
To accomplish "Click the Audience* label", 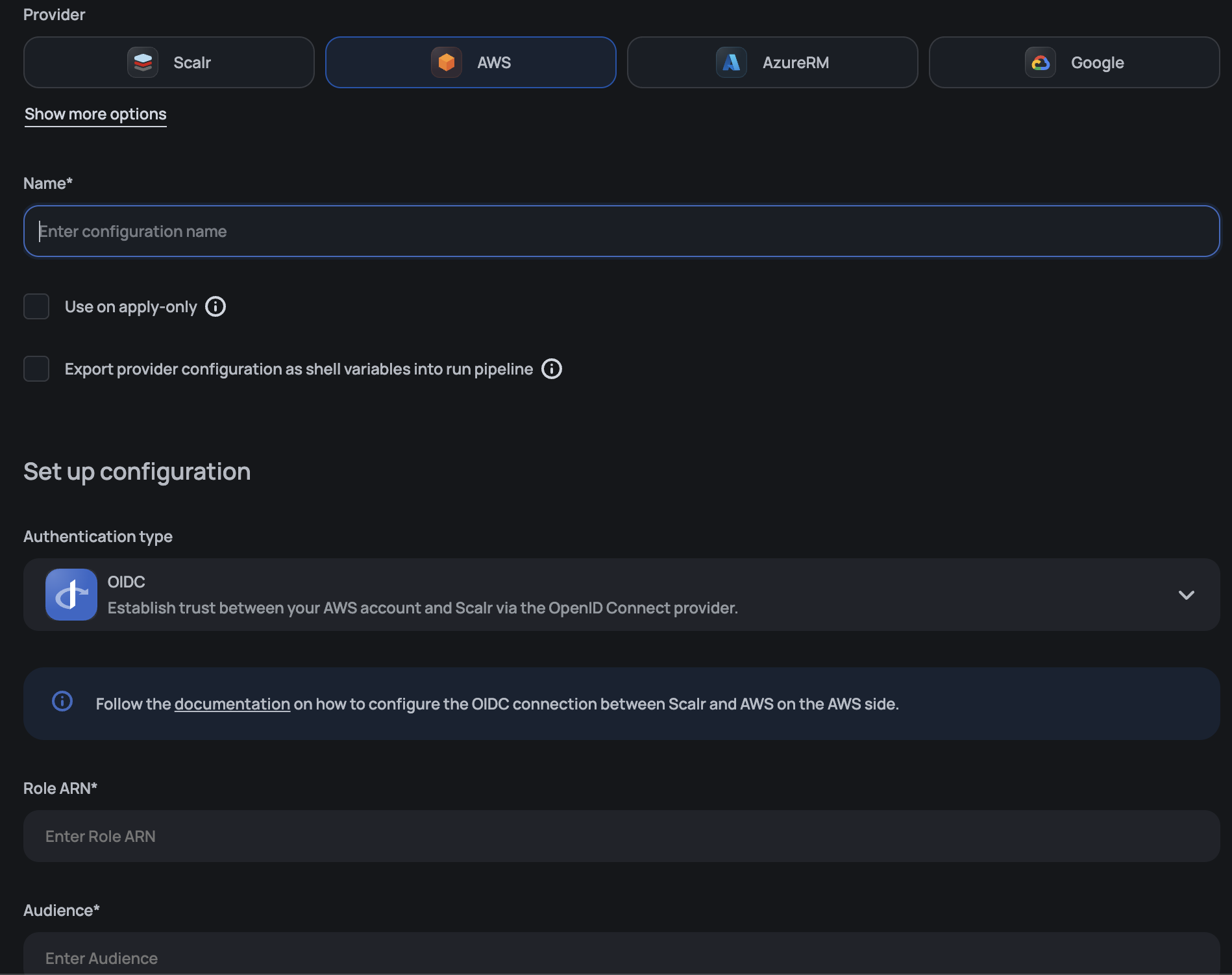I will tap(62, 910).
